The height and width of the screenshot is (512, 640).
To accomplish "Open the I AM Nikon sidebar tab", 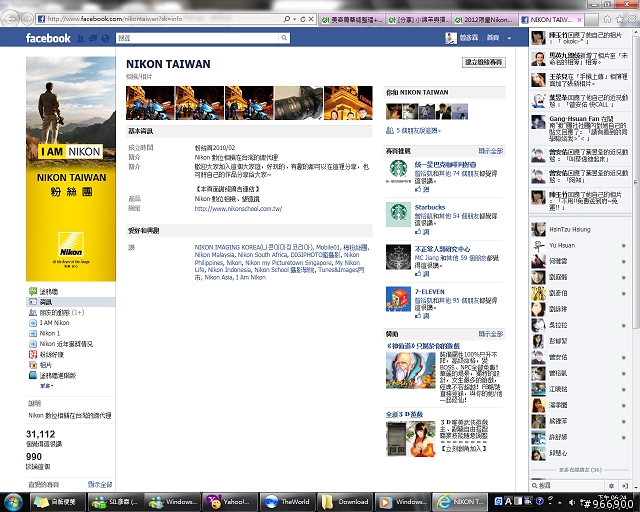I will click(x=54, y=323).
